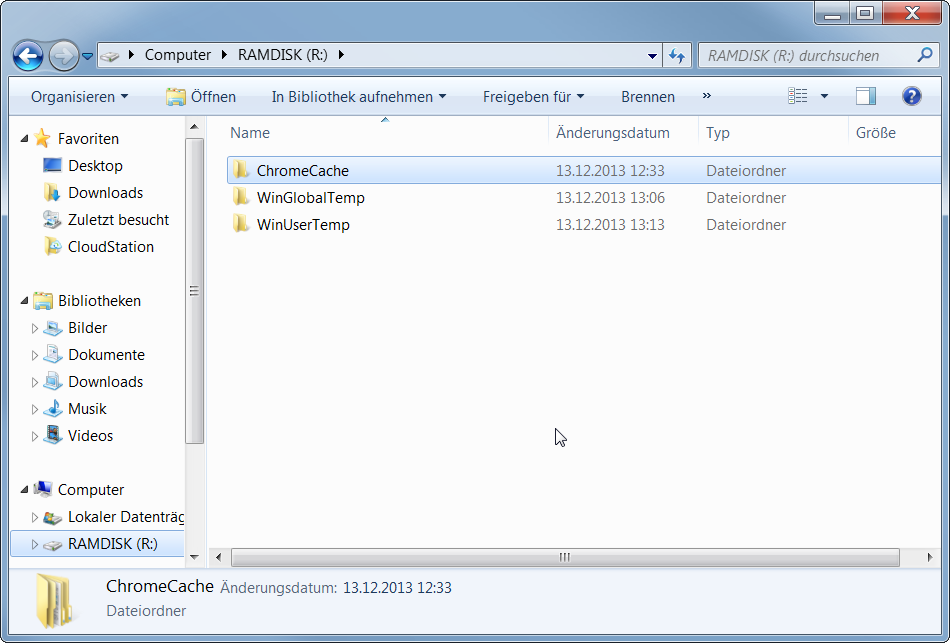Click the address bar refresh icon
Viewport: 950px width, 643px height.
coord(677,56)
